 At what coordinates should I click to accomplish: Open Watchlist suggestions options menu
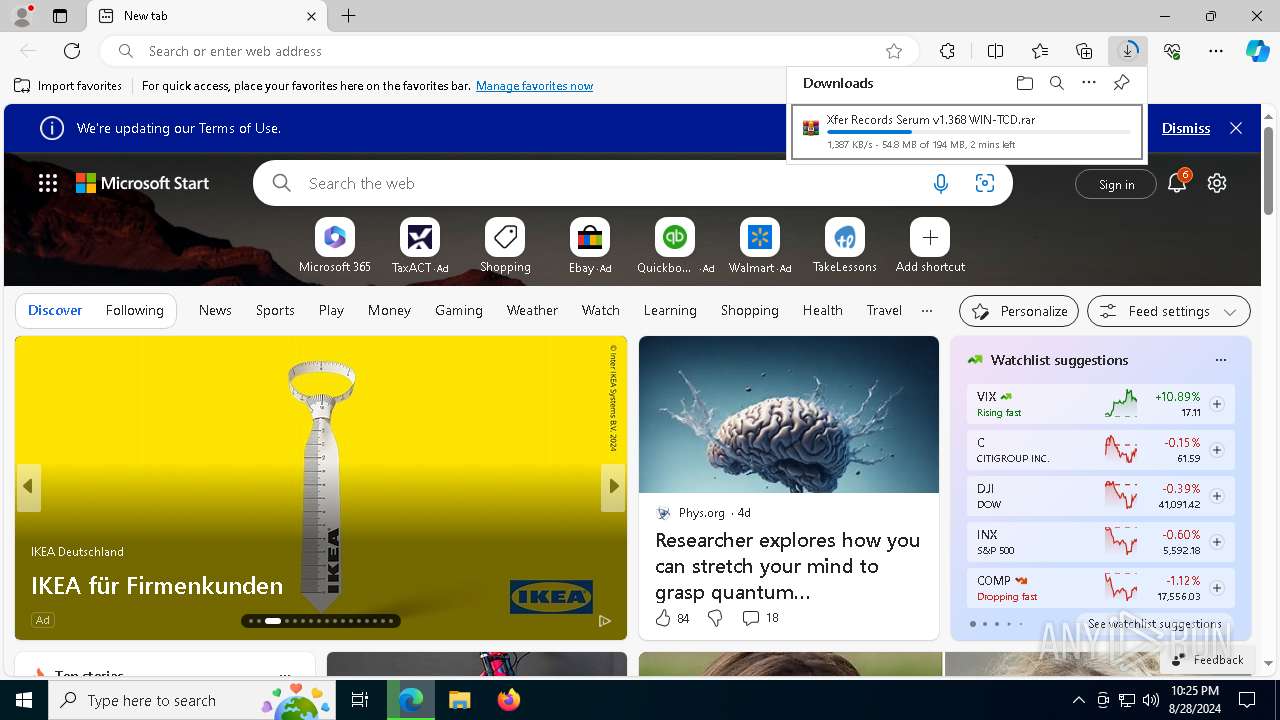1220,360
